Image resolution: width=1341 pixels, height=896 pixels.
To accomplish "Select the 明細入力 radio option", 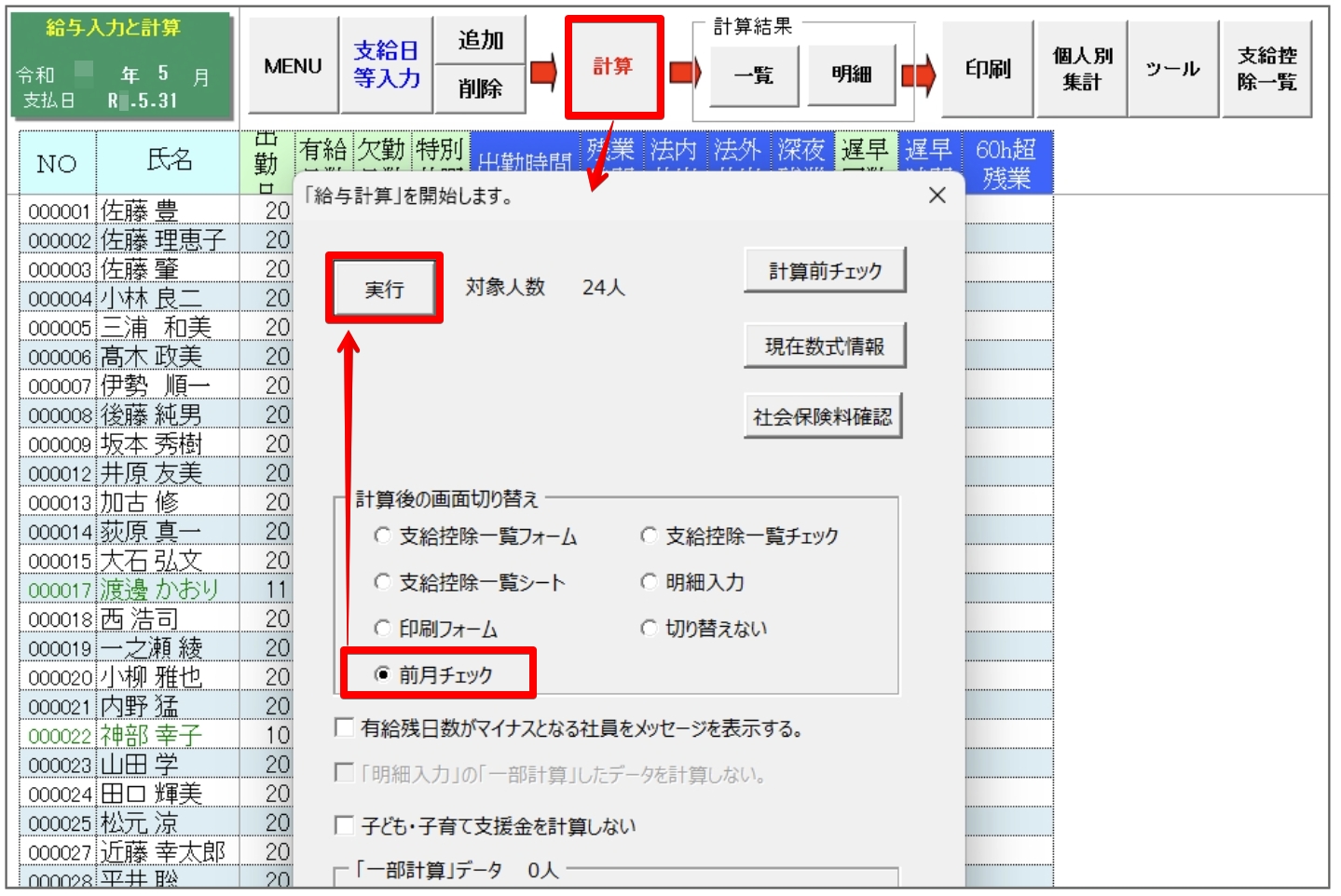I will click(x=692, y=583).
